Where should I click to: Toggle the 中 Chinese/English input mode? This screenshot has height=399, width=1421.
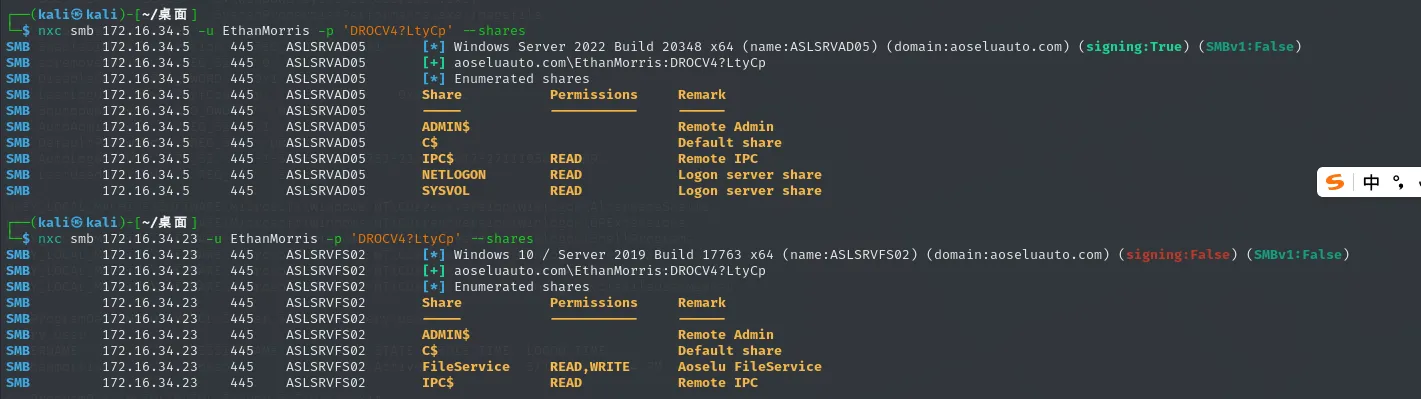[1371, 182]
